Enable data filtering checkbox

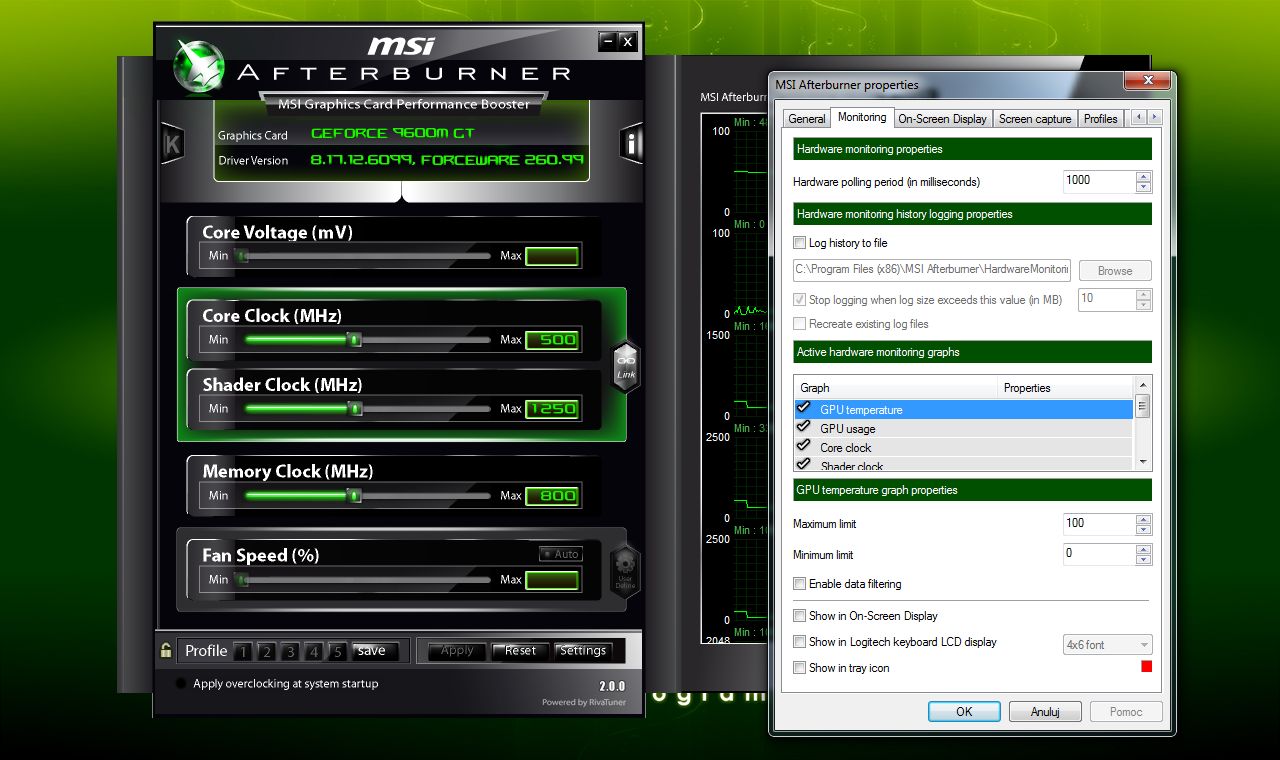tap(800, 584)
